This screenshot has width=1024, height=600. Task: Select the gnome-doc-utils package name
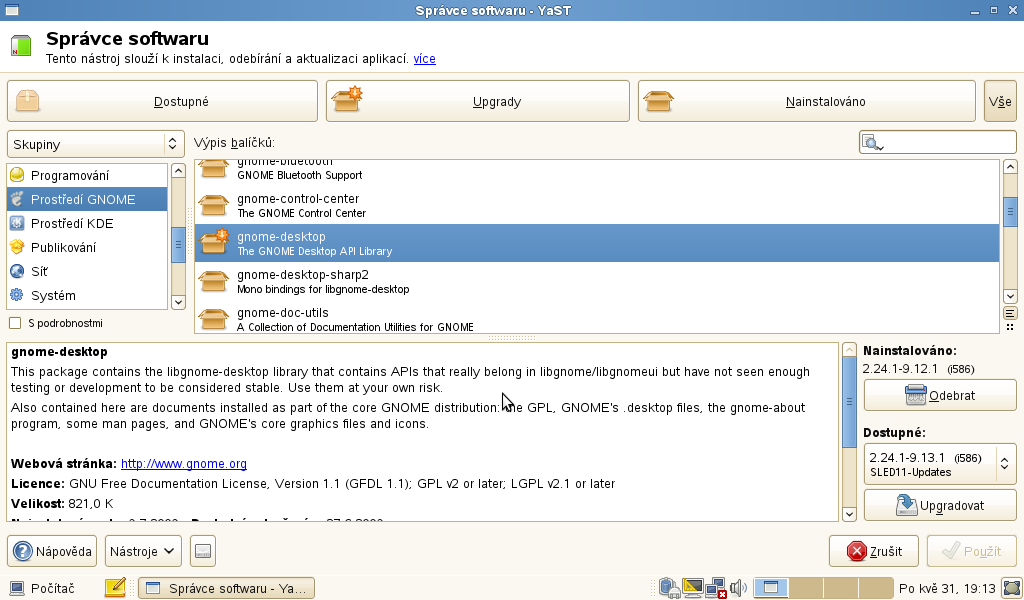click(x=282, y=313)
